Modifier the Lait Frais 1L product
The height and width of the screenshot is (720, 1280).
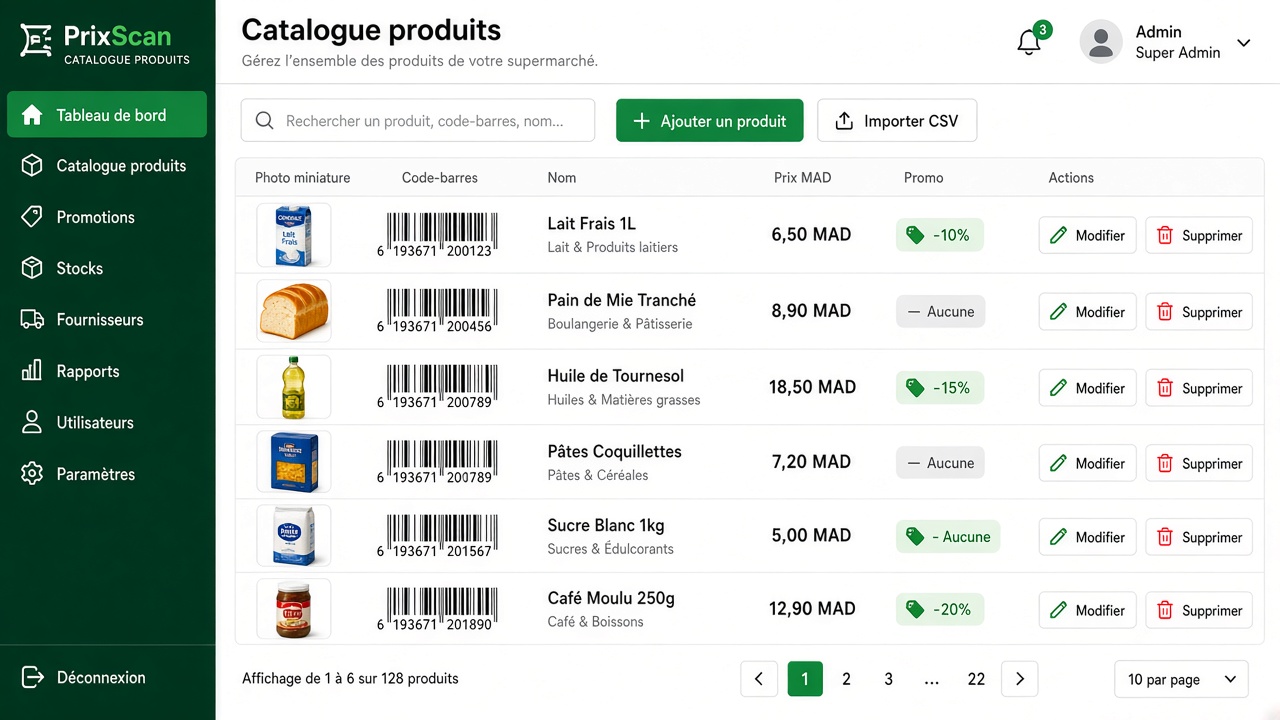pos(1088,236)
